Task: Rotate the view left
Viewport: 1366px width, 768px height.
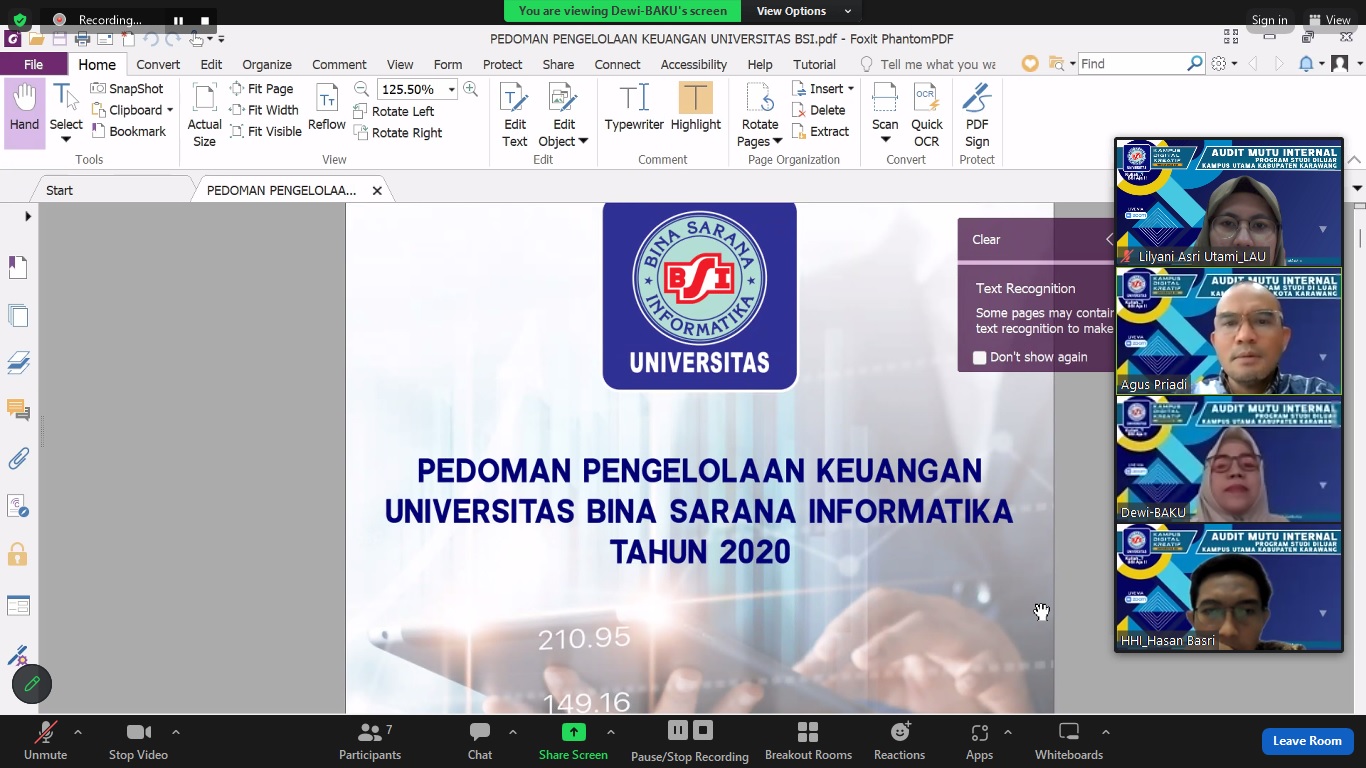Action: [394, 111]
